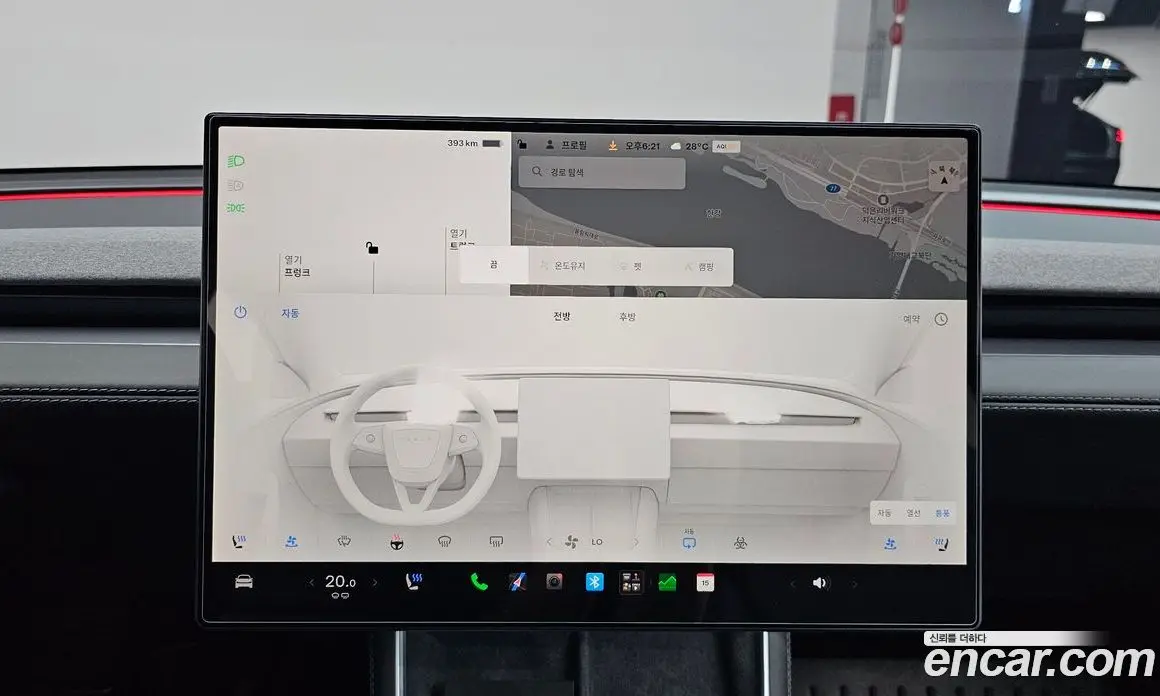Tap the 경로 탐색 navigation search field
Image resolution: width=1160 pixels, height=696 pixels.
pyautogui.click(x=602, y=172)
